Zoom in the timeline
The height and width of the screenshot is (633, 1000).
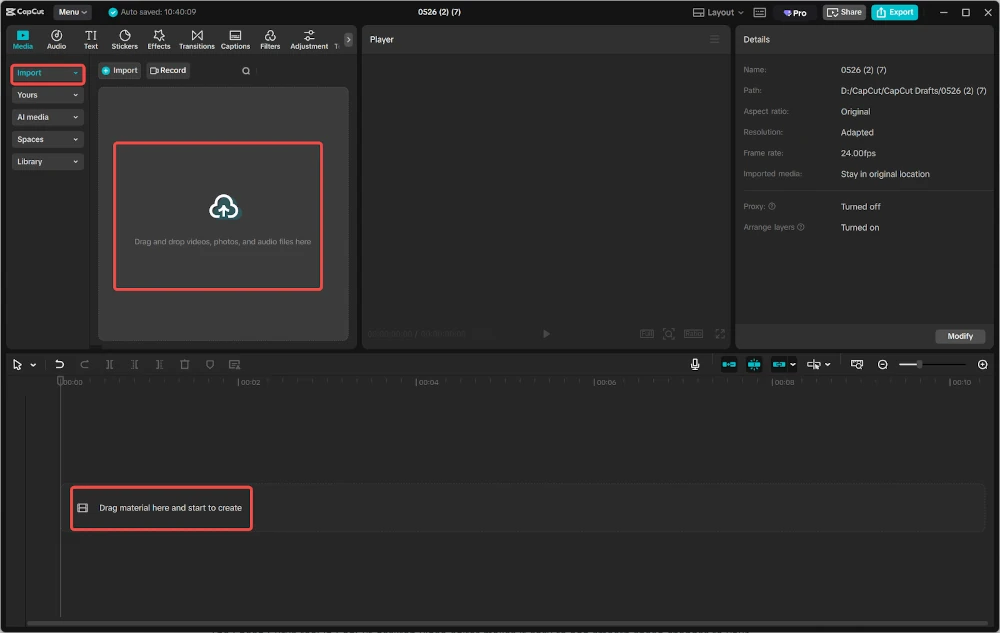(983, 365)
